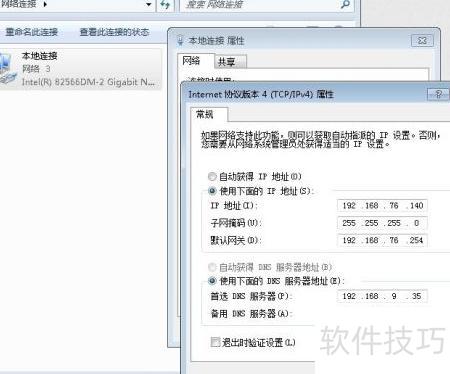Image resolution: width=450 pixels, height=374 pixels.
Task: Click the 本地连接 属性 title plug icon
Action: point(180,41)
